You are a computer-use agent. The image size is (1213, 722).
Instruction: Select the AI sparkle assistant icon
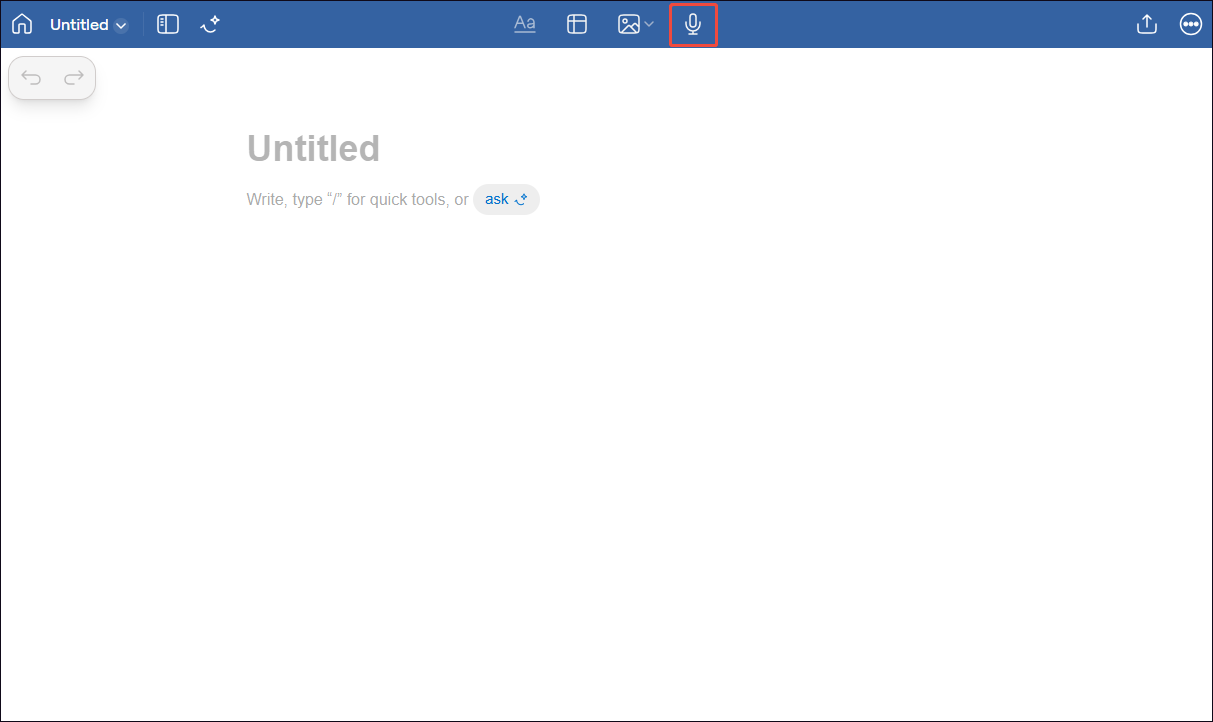tap(210, 23)
